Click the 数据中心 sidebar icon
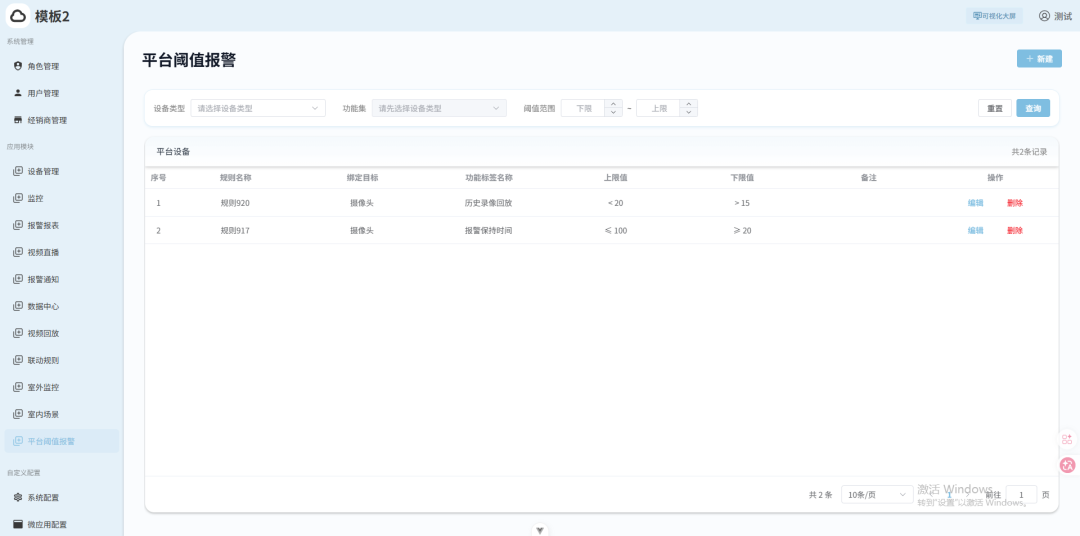 [18, 306]
